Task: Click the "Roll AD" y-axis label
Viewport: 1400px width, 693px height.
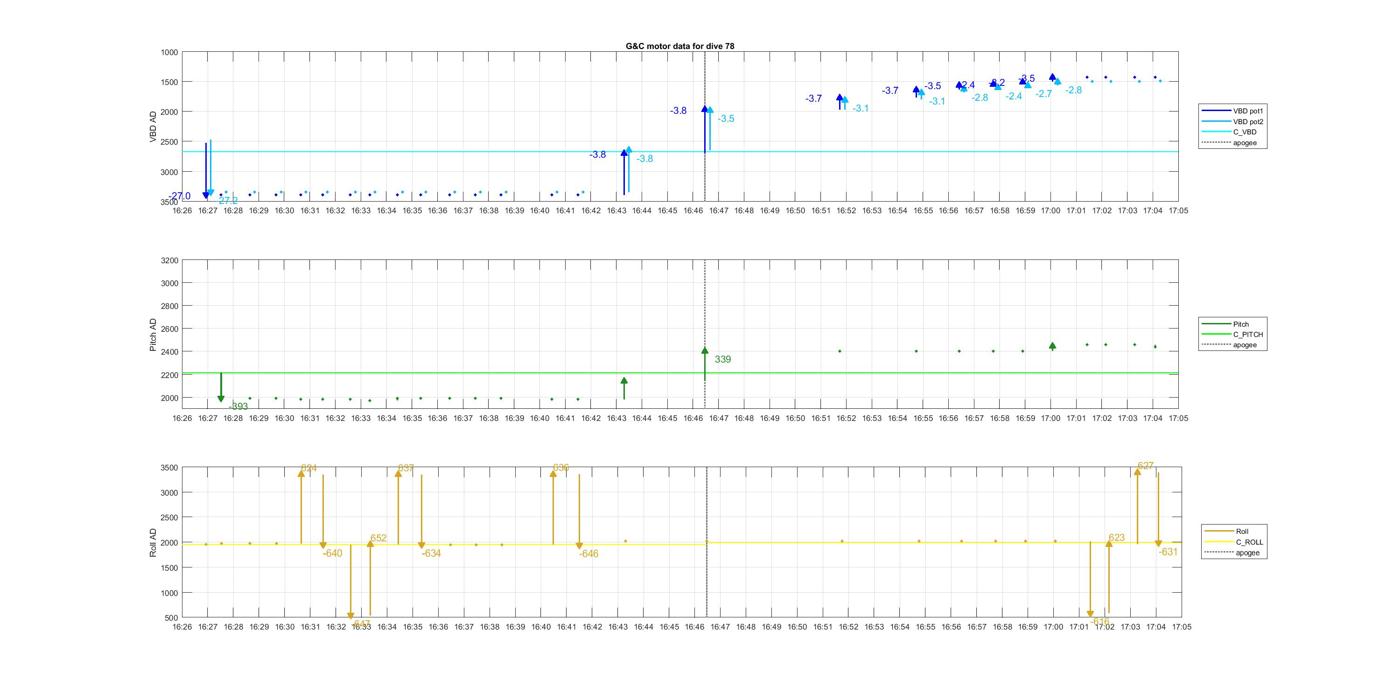Action: click(154, 542)
